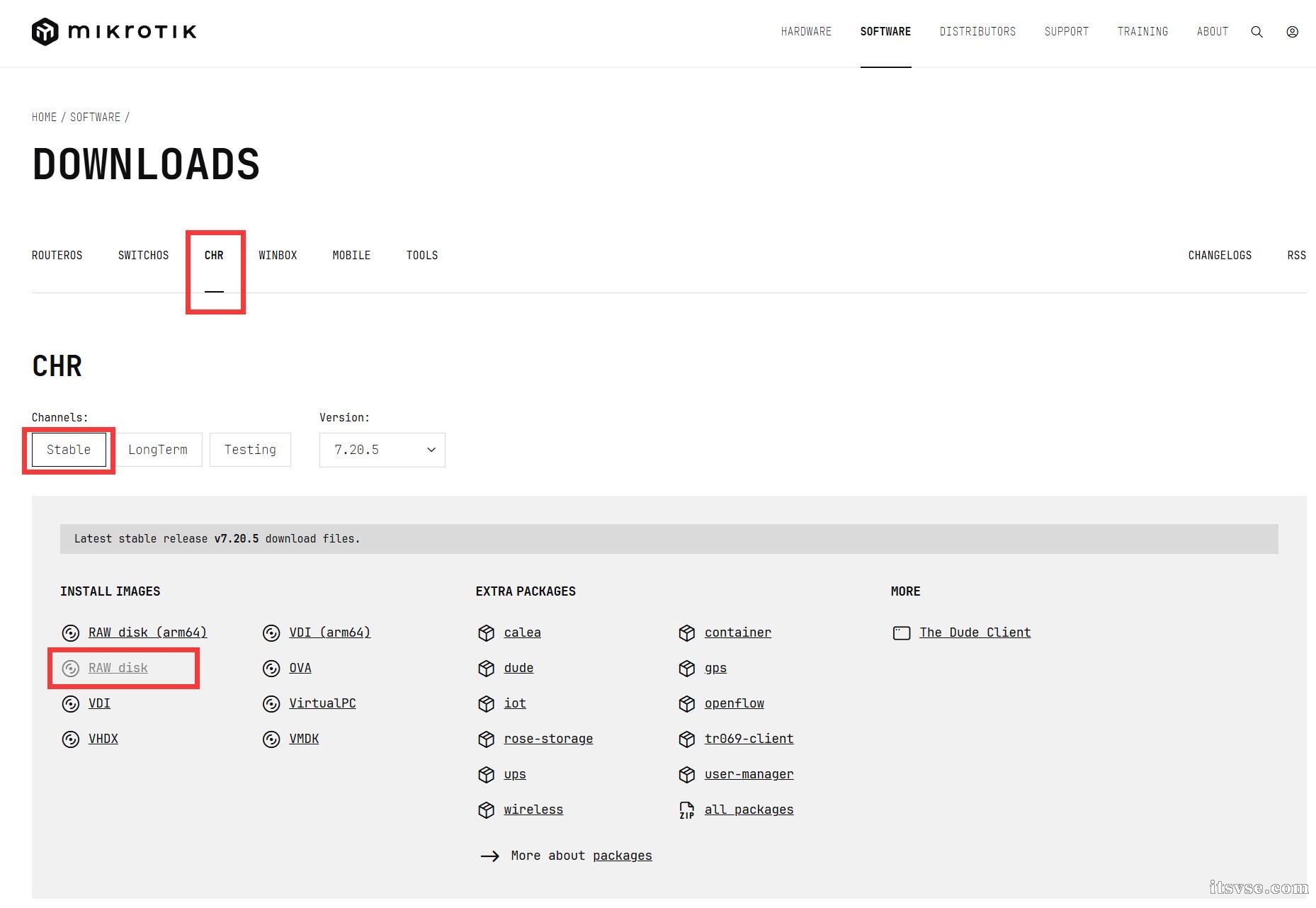Image resolution: width=1316 pixels, height=908 pixels.
Task: Open the user account icon
Action: point(1292,32)
